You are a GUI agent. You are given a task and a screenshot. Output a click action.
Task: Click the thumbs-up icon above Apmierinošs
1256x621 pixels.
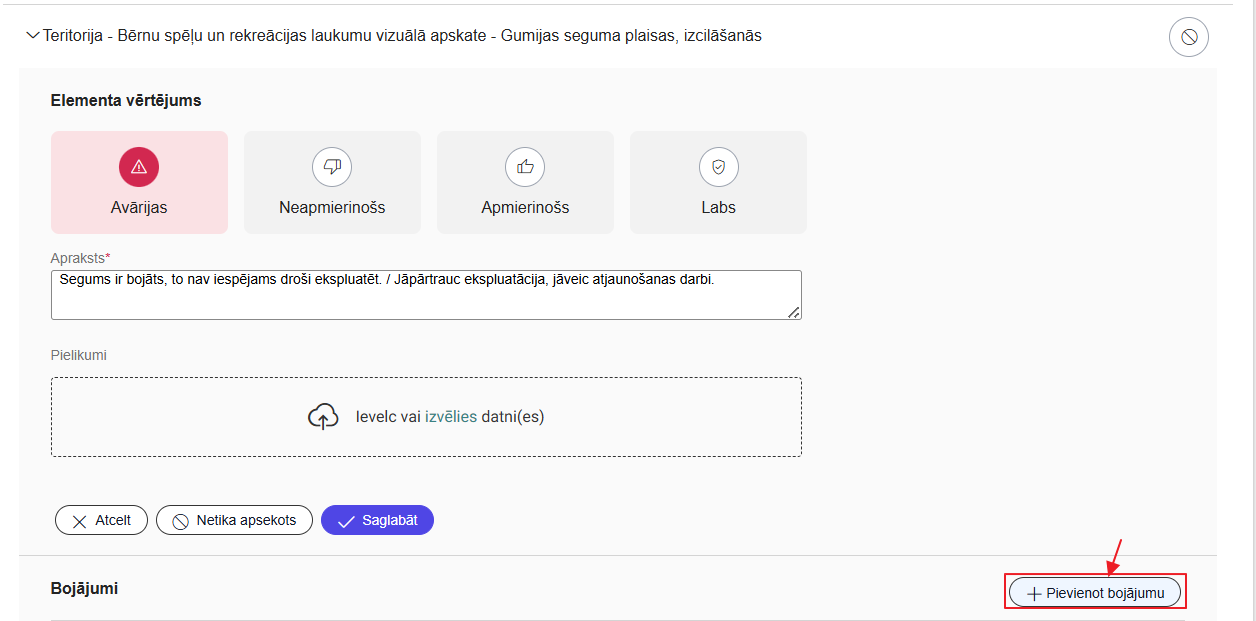coord(525,167)
